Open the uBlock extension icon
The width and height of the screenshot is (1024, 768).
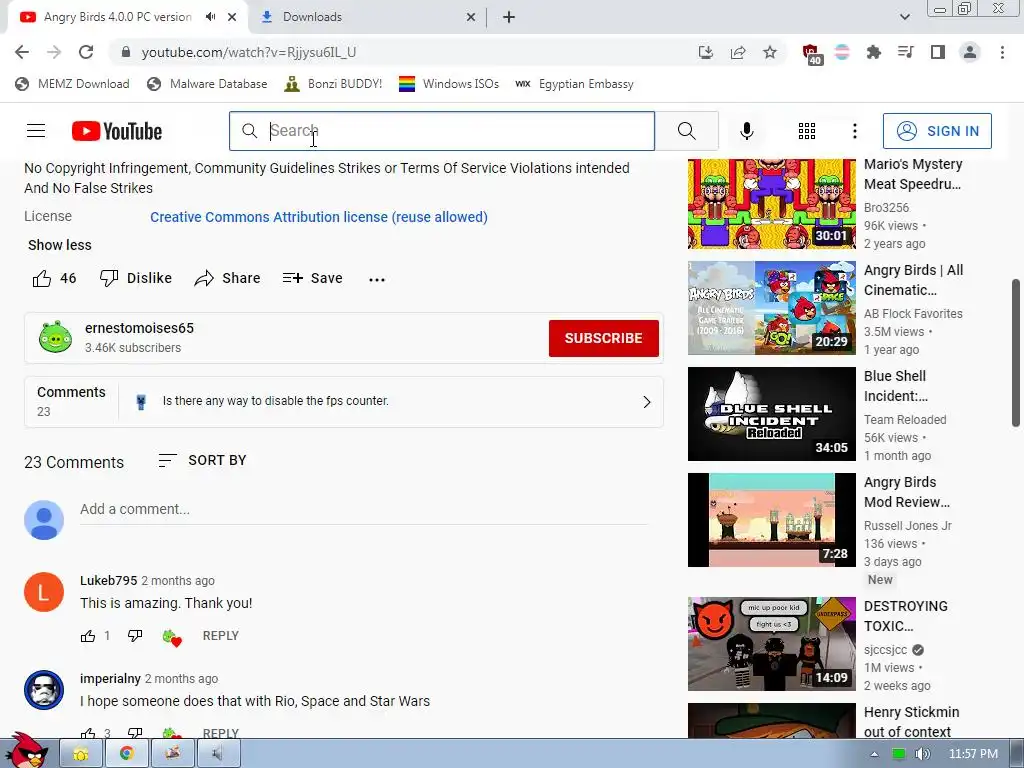coord(811,54)
